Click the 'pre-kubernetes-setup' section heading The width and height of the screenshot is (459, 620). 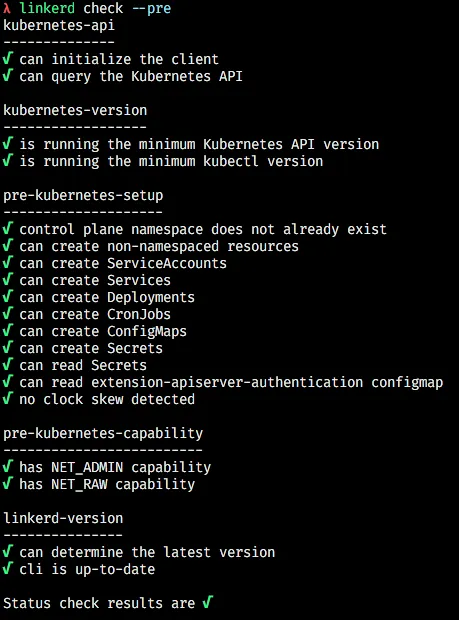83,195
